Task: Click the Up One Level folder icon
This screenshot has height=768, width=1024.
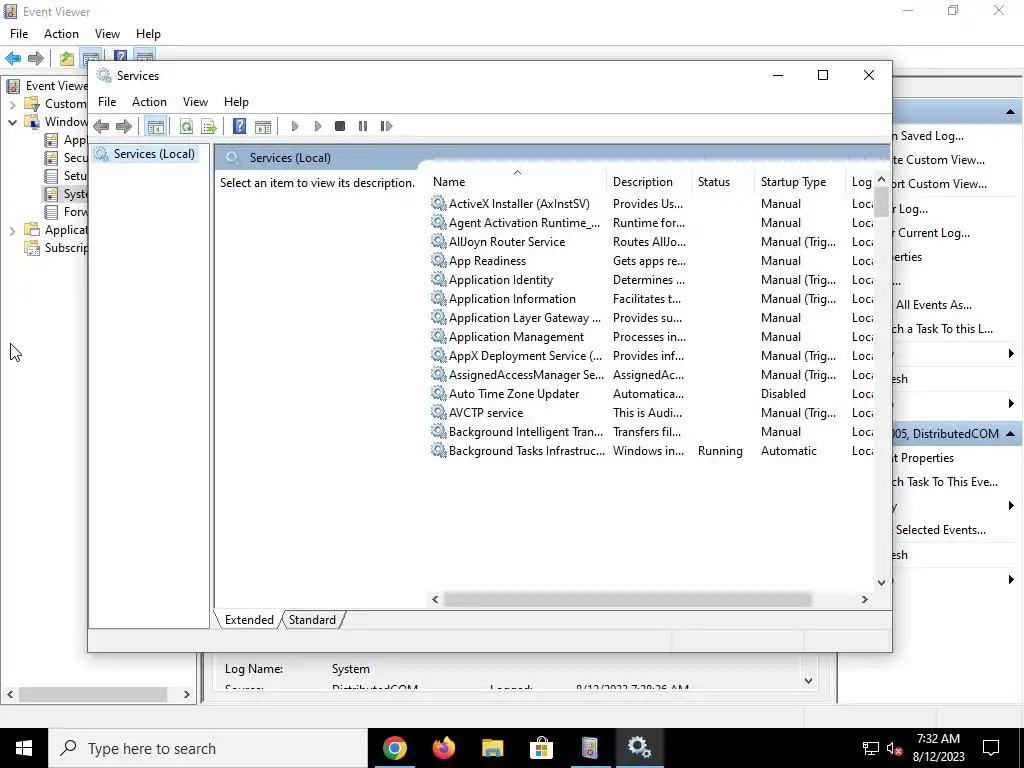Action: pyautogui.click(x=67, y=59)
